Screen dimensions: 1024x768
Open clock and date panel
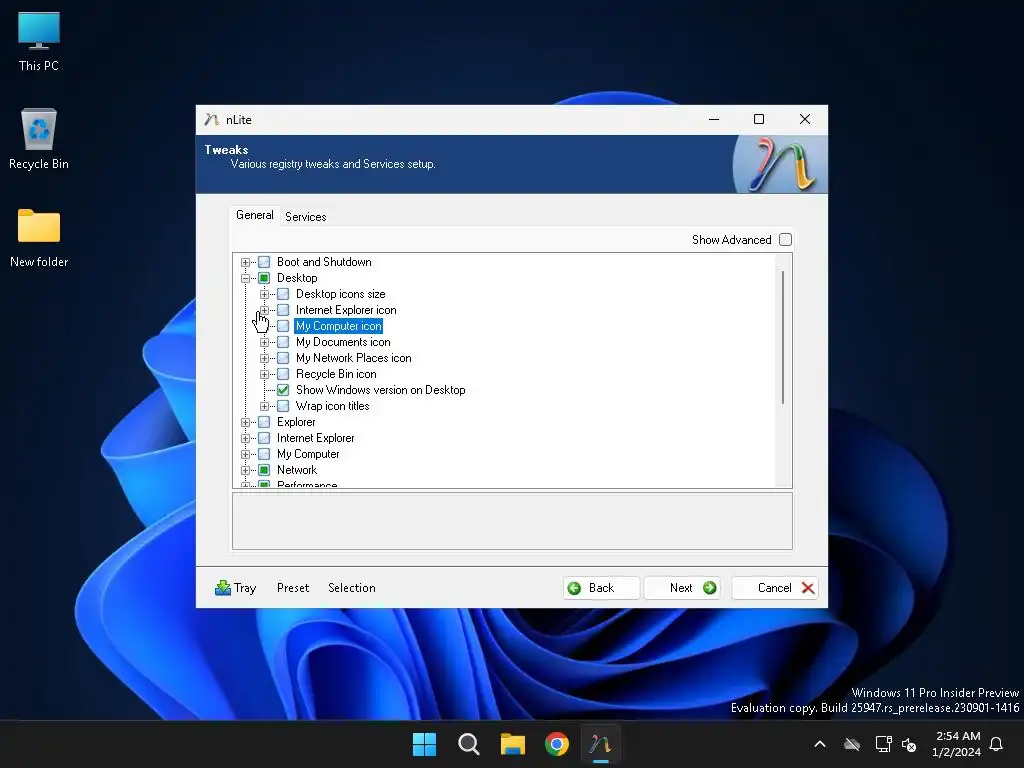957,744
